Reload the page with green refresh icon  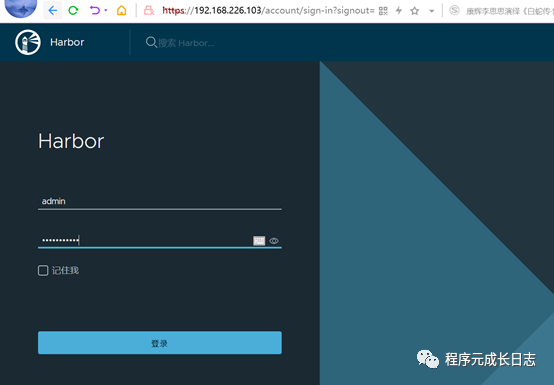point(73,11)
